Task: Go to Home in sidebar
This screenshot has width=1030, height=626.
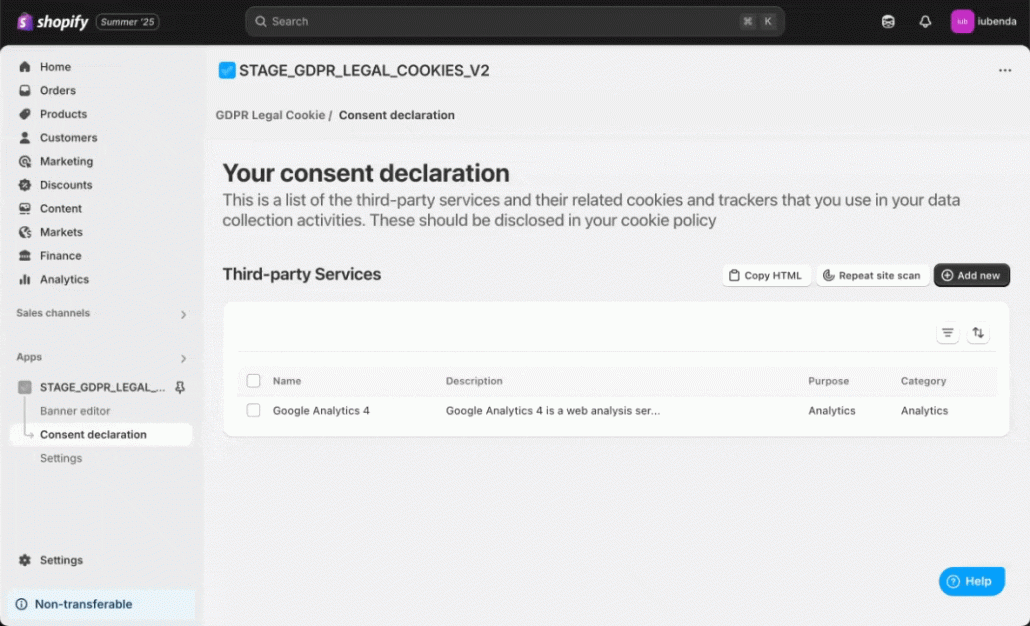Action: click(x=55, y=66)
